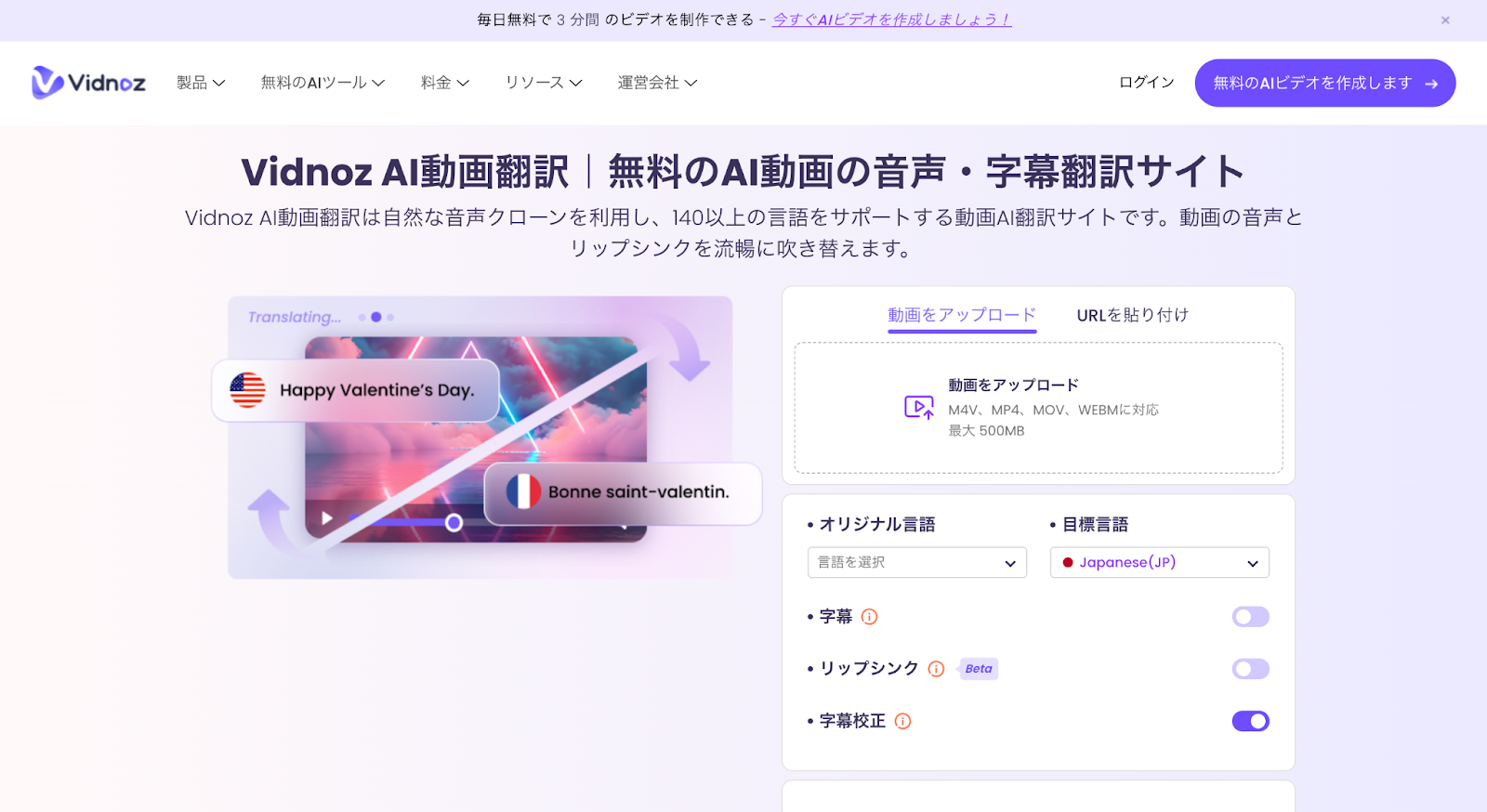Switch to the URLを貼り付け tab
1487x812 pixels.
pos(1132,315)
